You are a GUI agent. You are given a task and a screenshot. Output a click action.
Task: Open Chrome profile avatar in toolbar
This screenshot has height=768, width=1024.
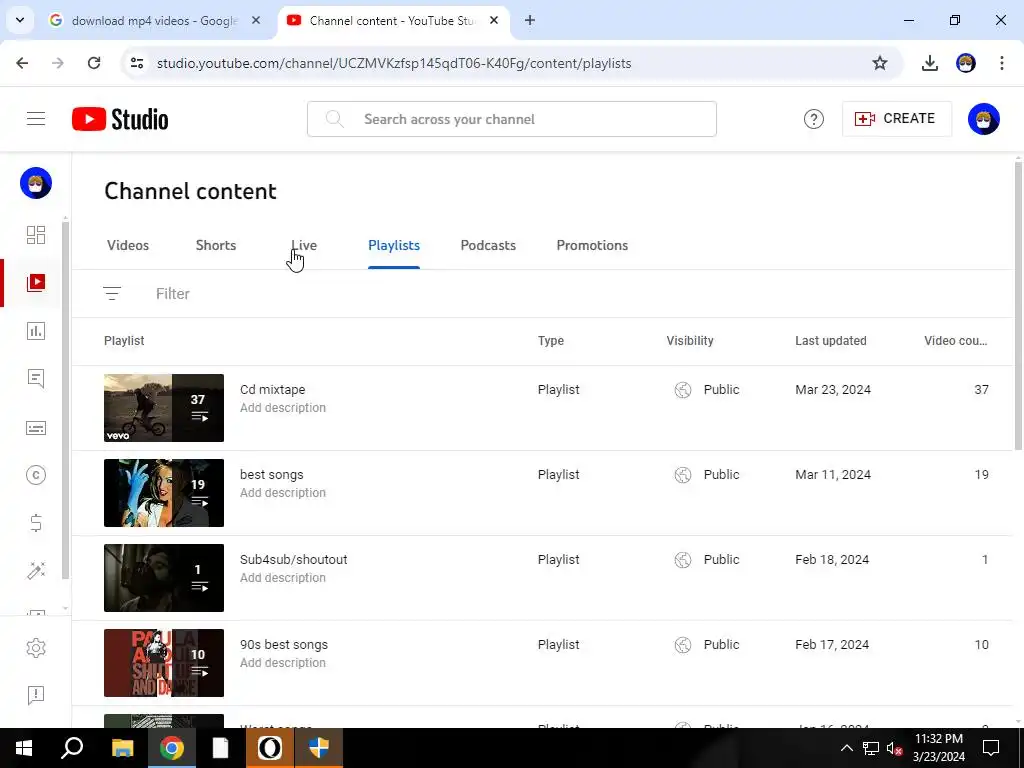point(966,63)
